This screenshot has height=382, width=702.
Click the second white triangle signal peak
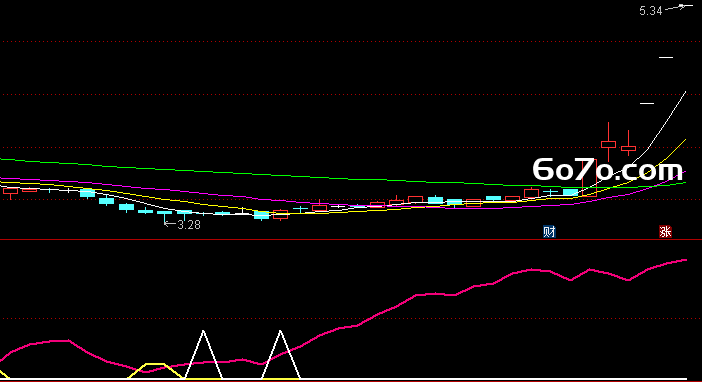[280, 332]
